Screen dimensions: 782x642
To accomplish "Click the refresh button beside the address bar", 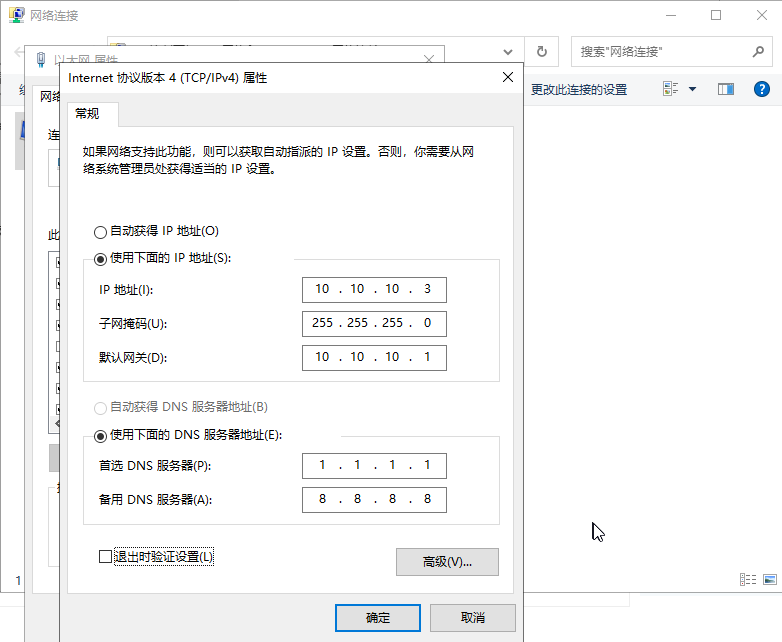I will [x=542, y=51].
